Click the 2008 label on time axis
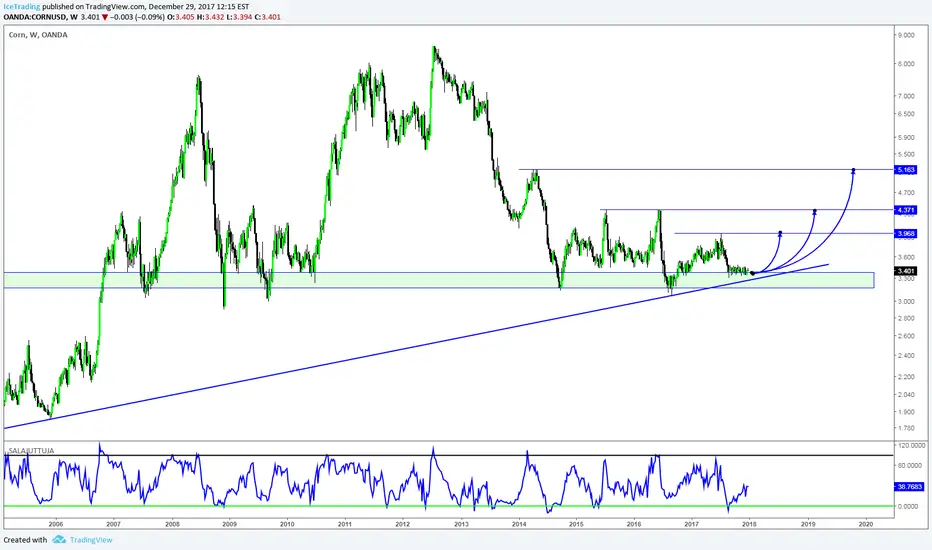Screen dimensions: 932x550 172,524
